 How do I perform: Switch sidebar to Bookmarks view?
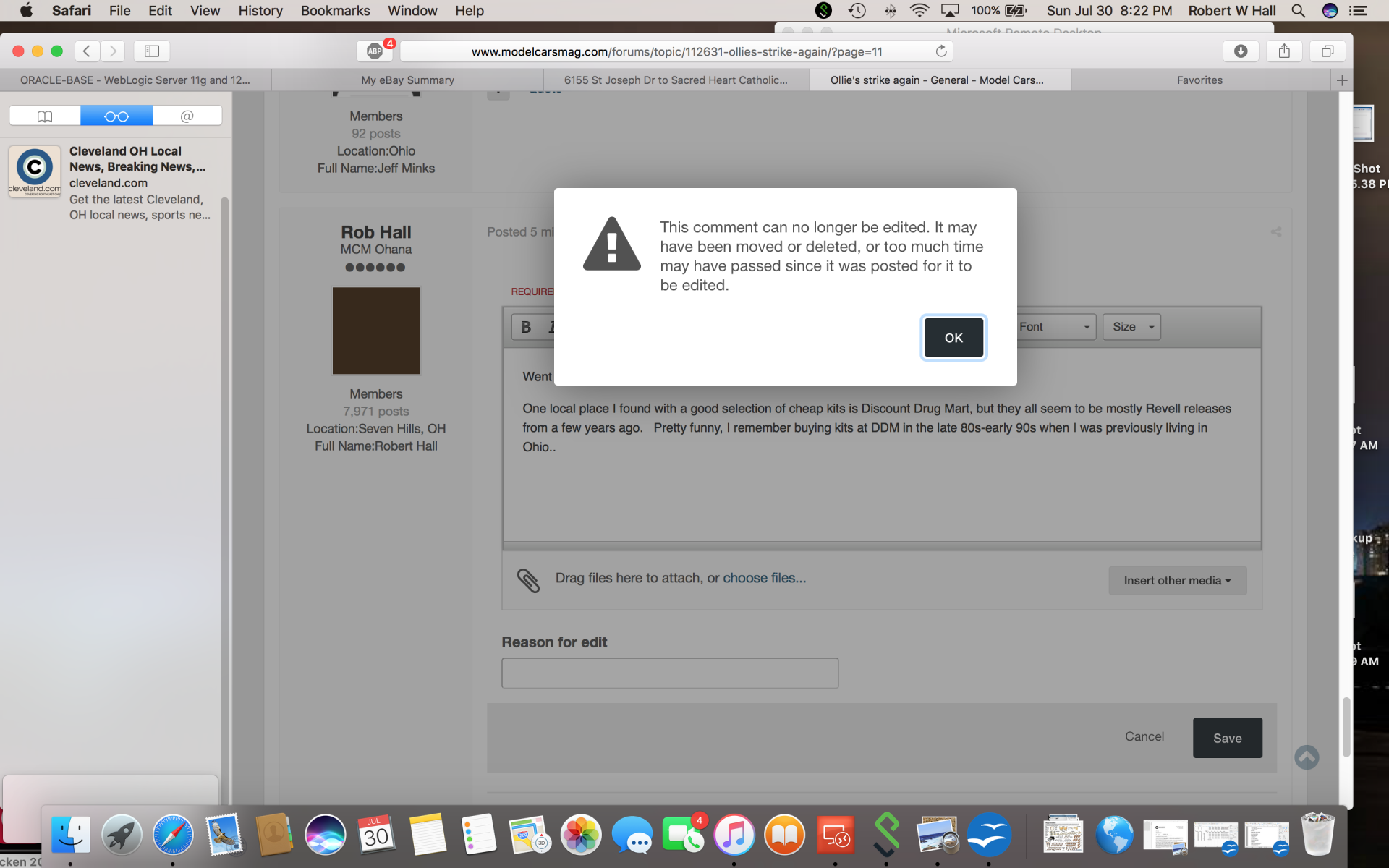pyautogui.click(x=45, y=116)
